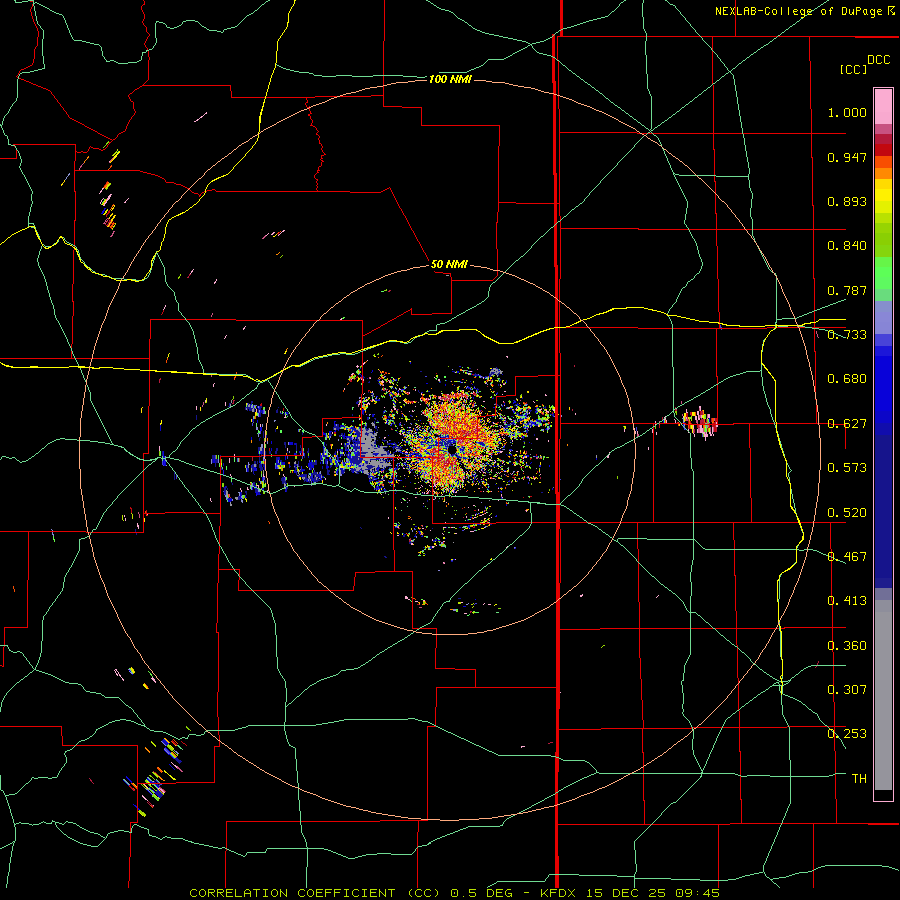
Task: Click the DCC label above the color bar
Action: 878,60
